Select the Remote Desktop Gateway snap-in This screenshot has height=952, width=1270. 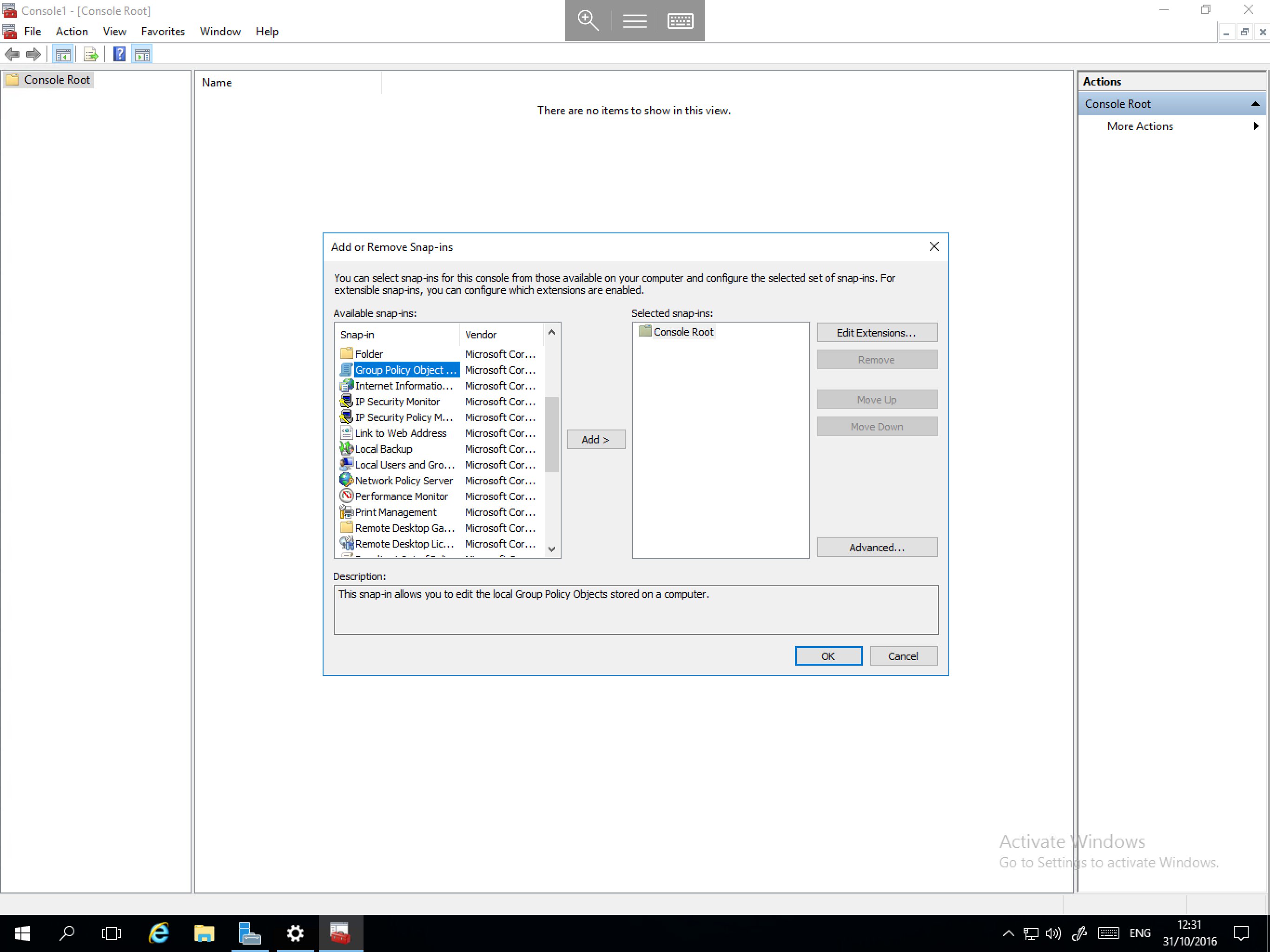404,527
